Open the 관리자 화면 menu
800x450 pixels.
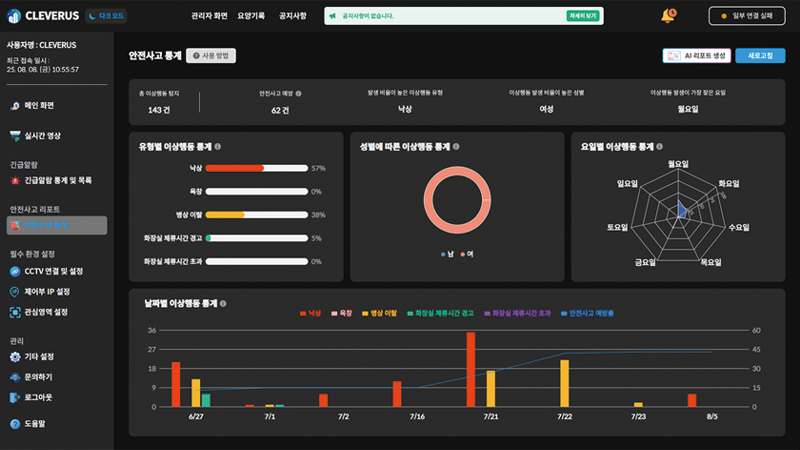click(211, 16)
